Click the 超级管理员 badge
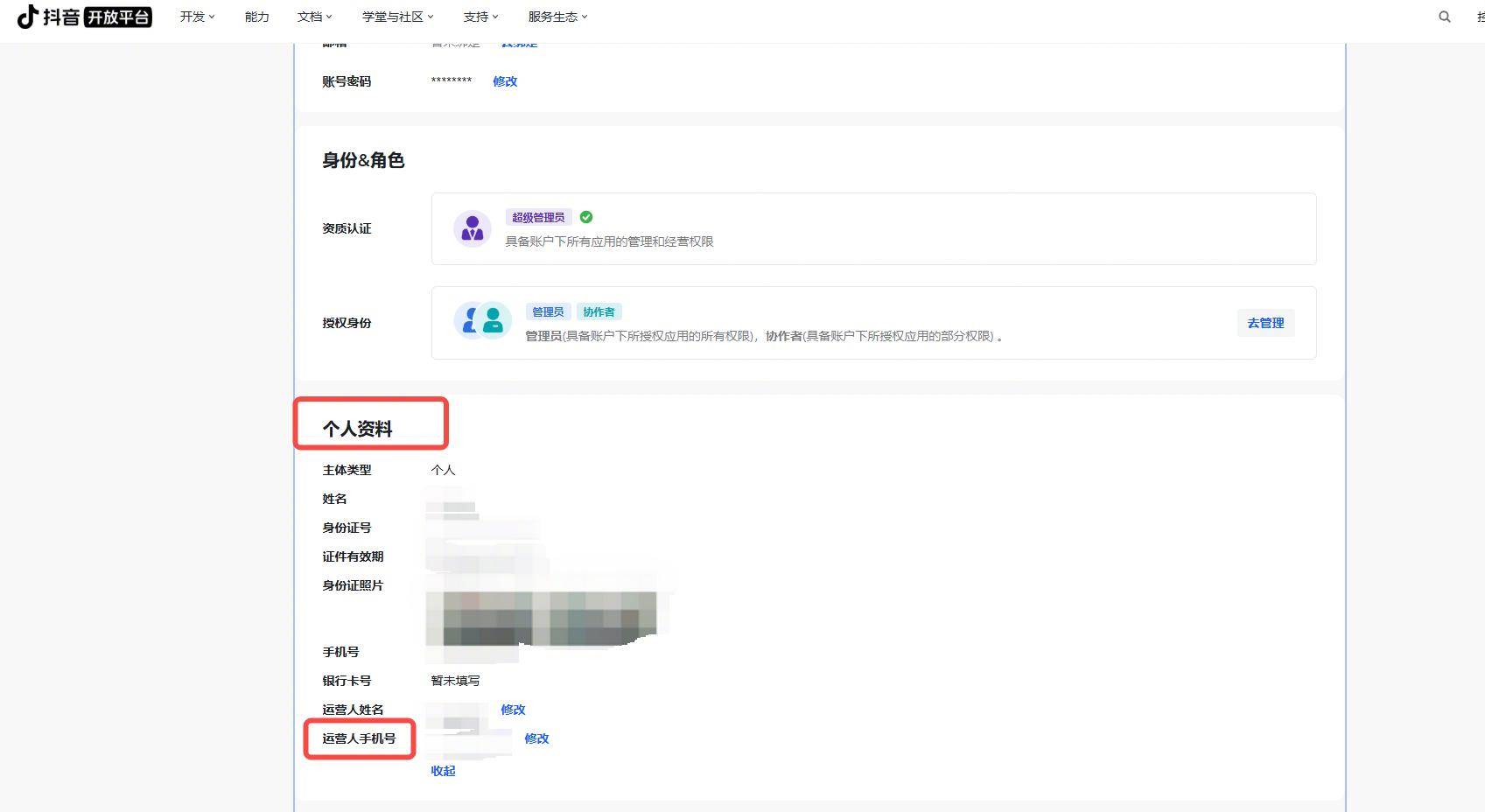Screen dimensions: 1485x812 click(538, 217)
